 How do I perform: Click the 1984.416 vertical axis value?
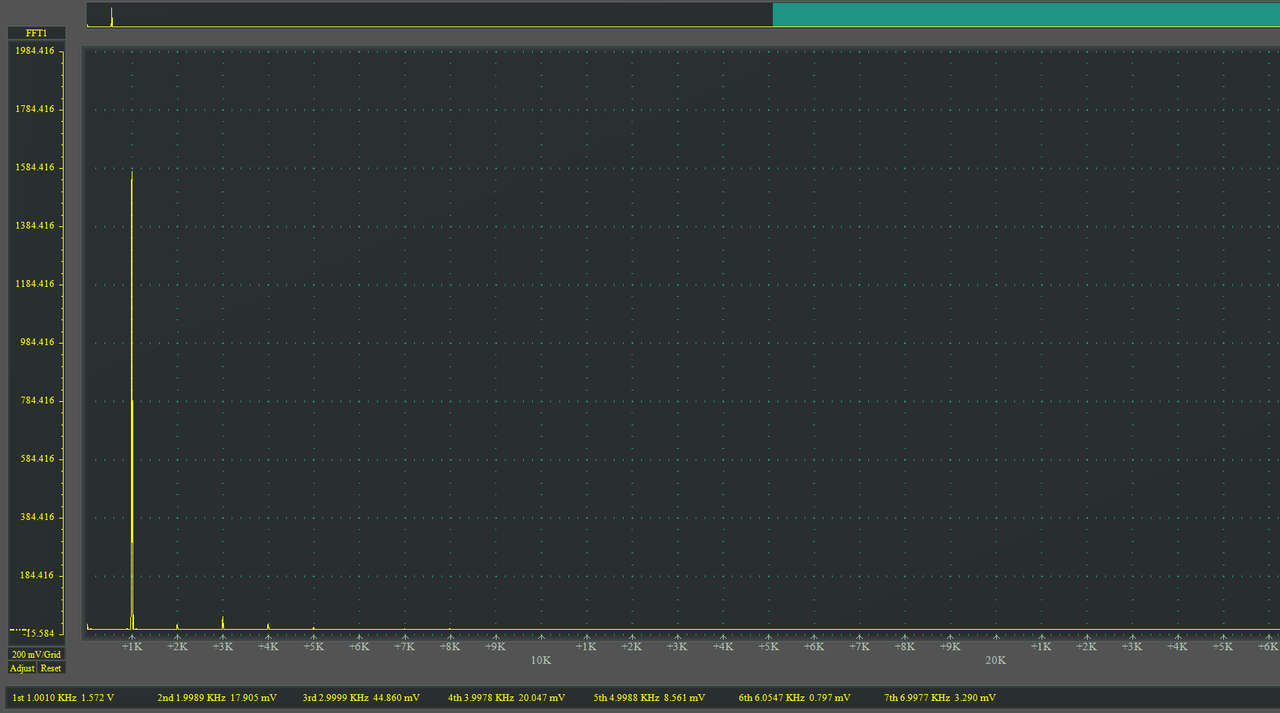(34, 51)
